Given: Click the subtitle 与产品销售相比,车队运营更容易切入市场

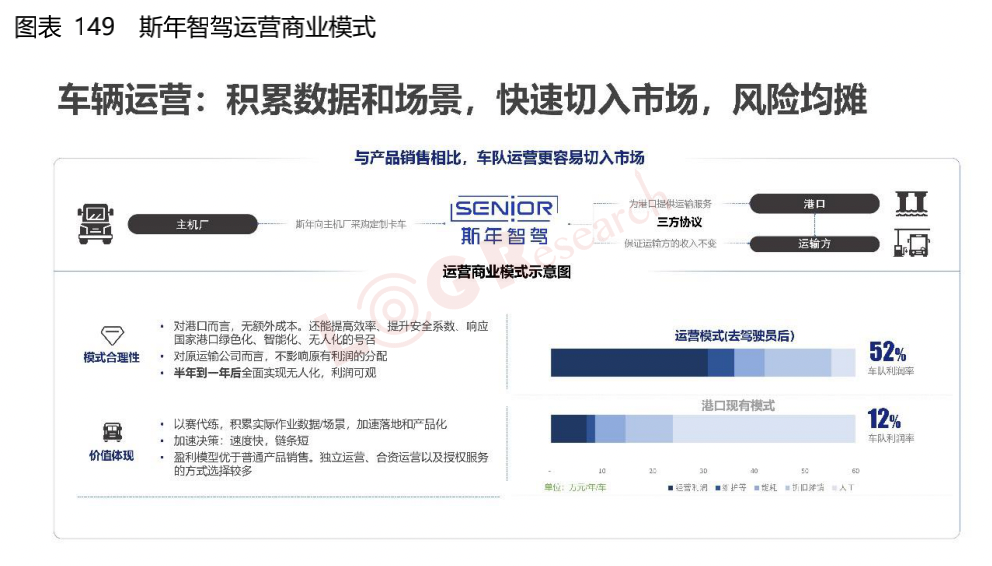Looking at the screenshot, I should point(499,157).
